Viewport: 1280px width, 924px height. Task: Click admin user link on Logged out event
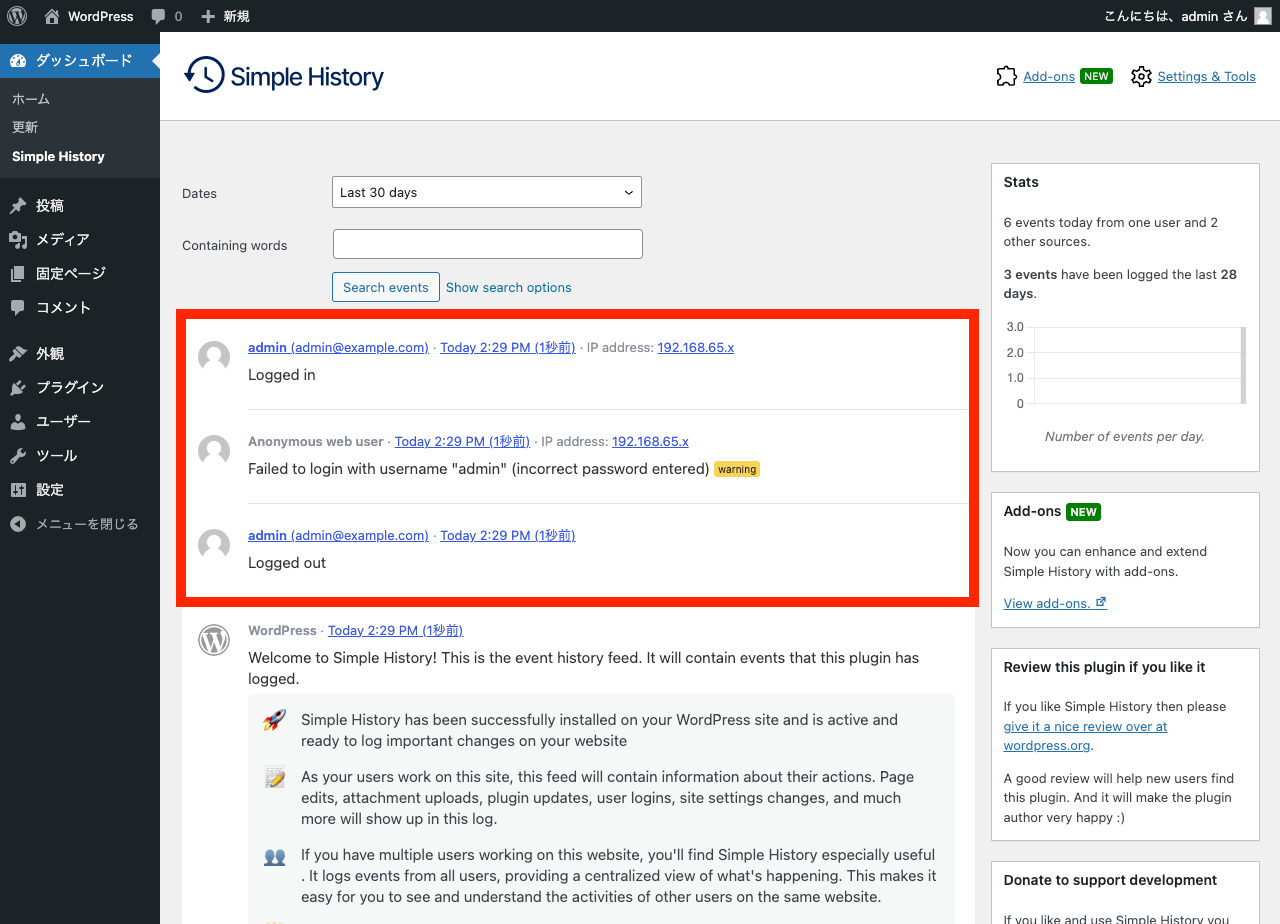click(x=338, y=535)
